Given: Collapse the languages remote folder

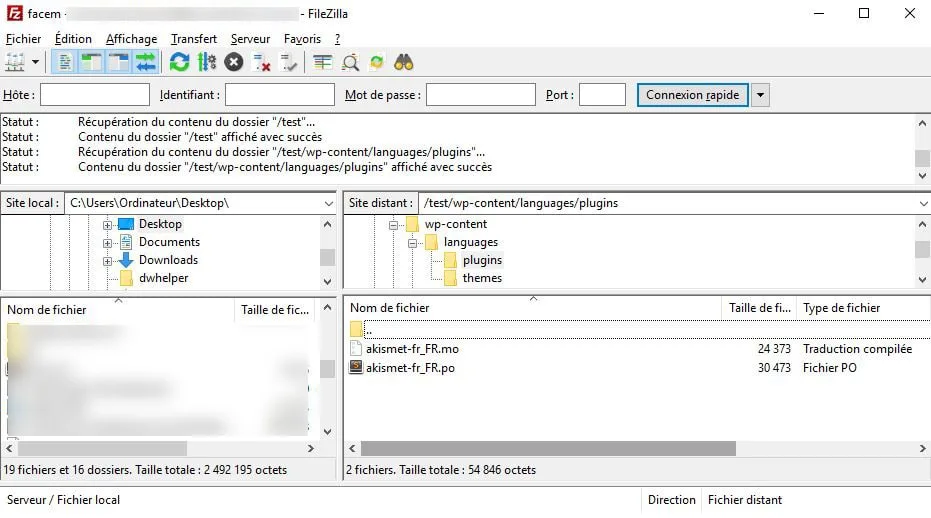Looking at the screenshot, I should point(412,242).
